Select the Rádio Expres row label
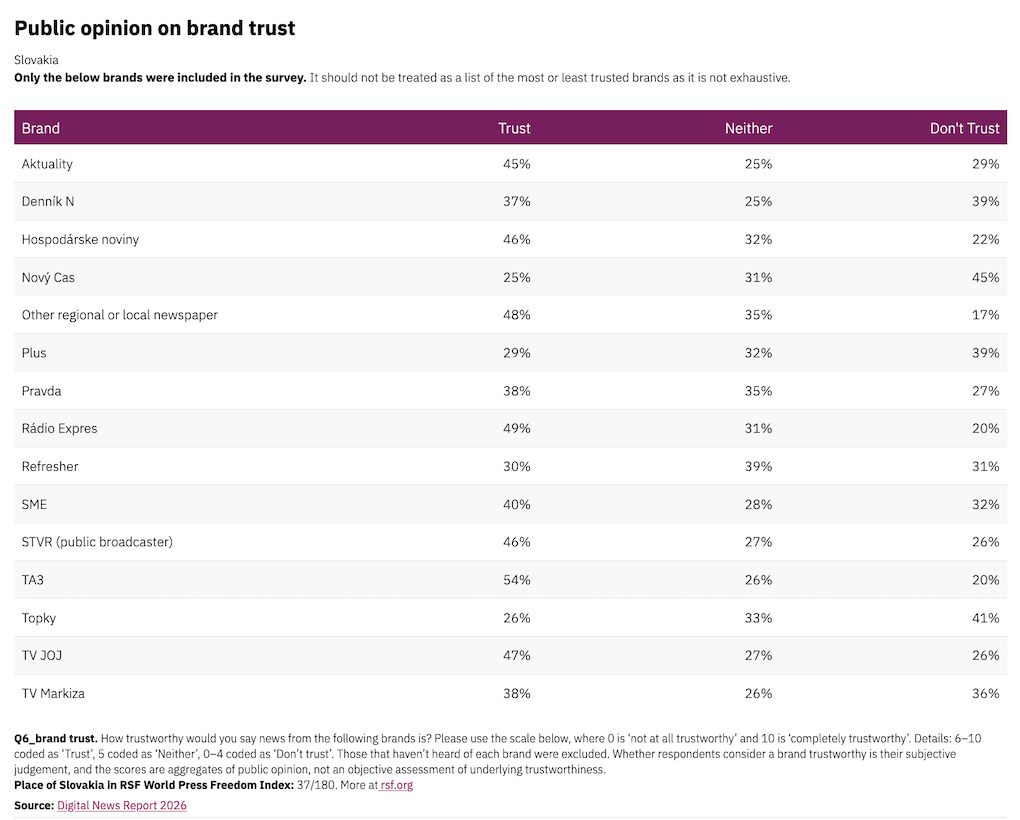Image resolution: width=1020 pixels, height=820 pixels. pos(59,429)
